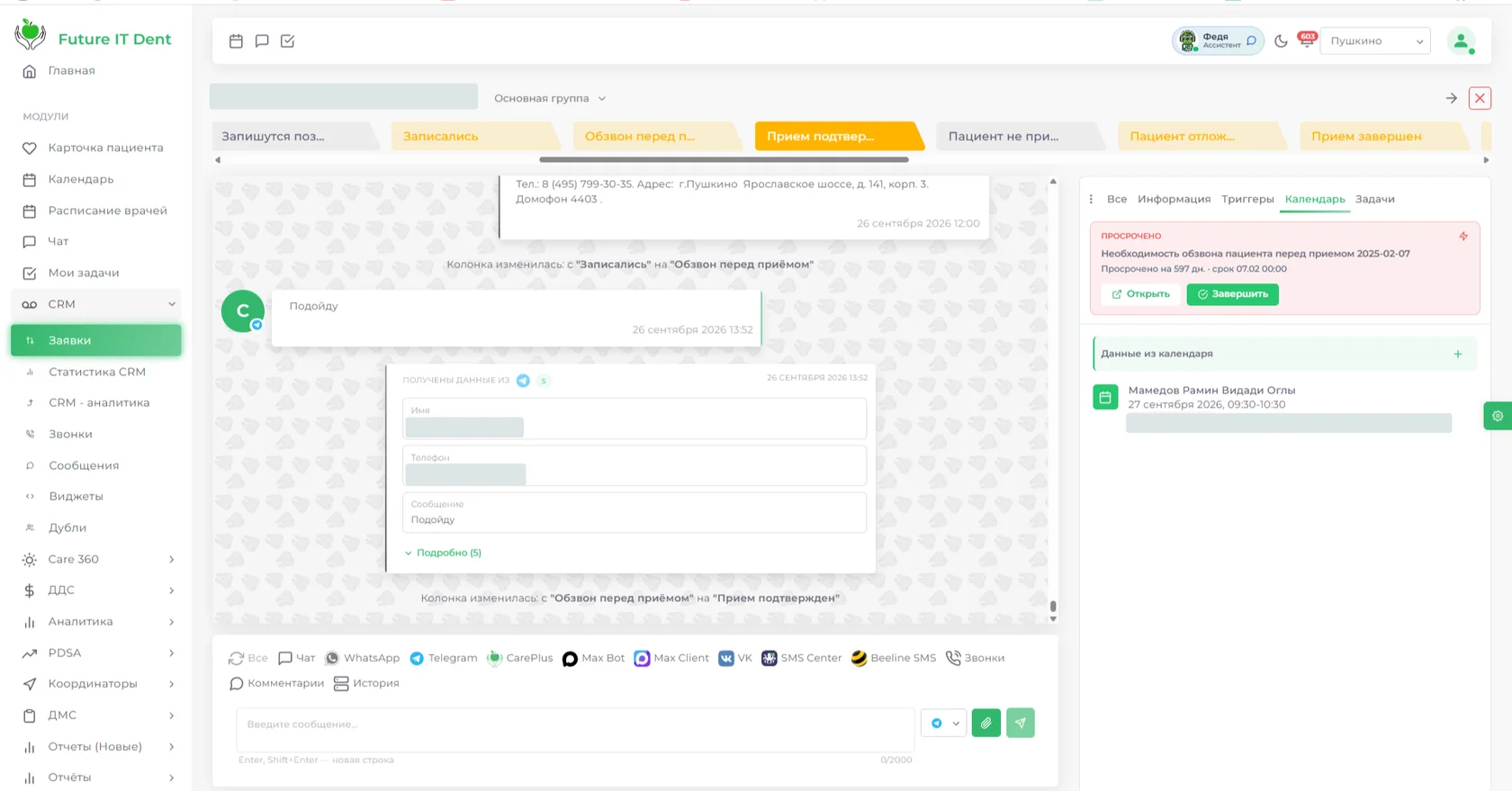
Task: Open the notifications bell with the 603 badge
Action: 1306,40
